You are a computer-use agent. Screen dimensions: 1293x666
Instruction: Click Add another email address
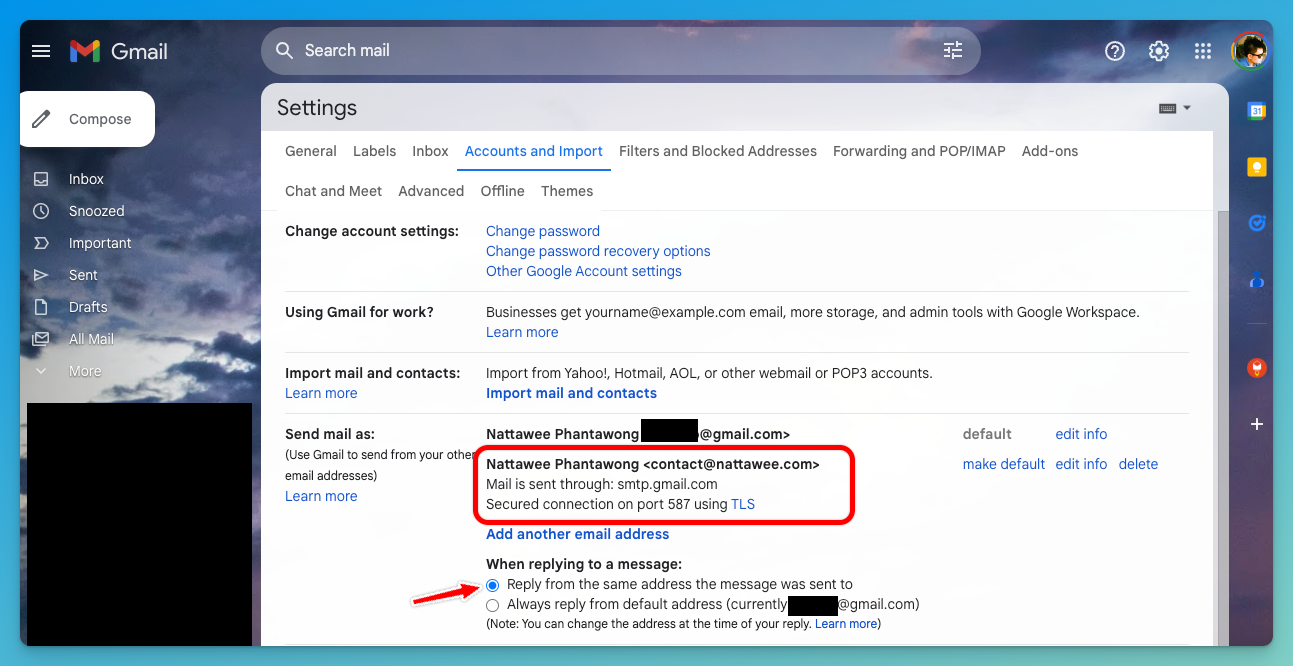(577, 534)
